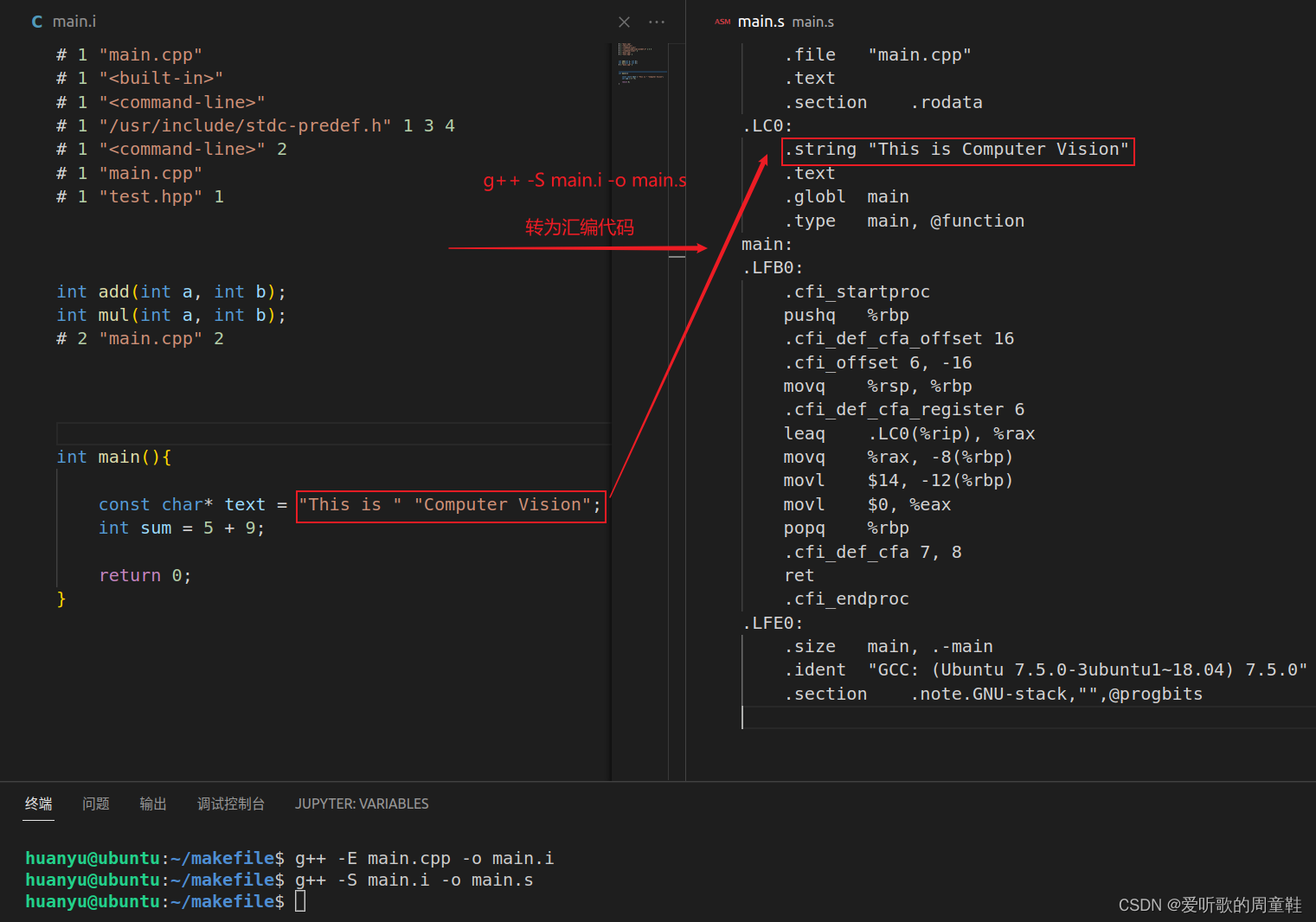Click the '.cfi_def_cfa 7, 8' line

pos(873,552)
